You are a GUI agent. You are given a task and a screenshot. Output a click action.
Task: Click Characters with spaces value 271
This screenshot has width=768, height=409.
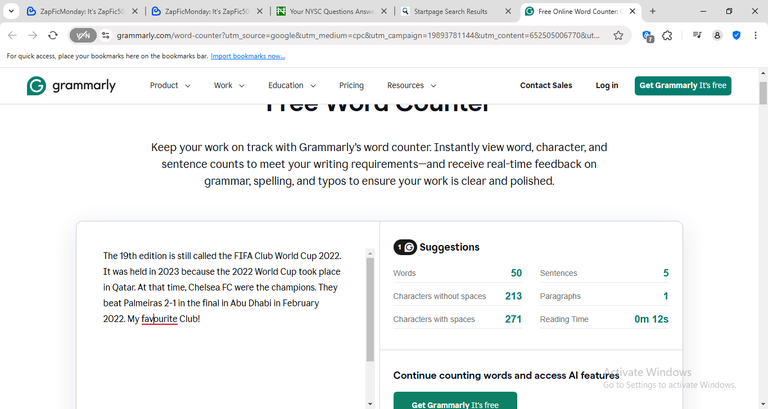coord(513,319)
